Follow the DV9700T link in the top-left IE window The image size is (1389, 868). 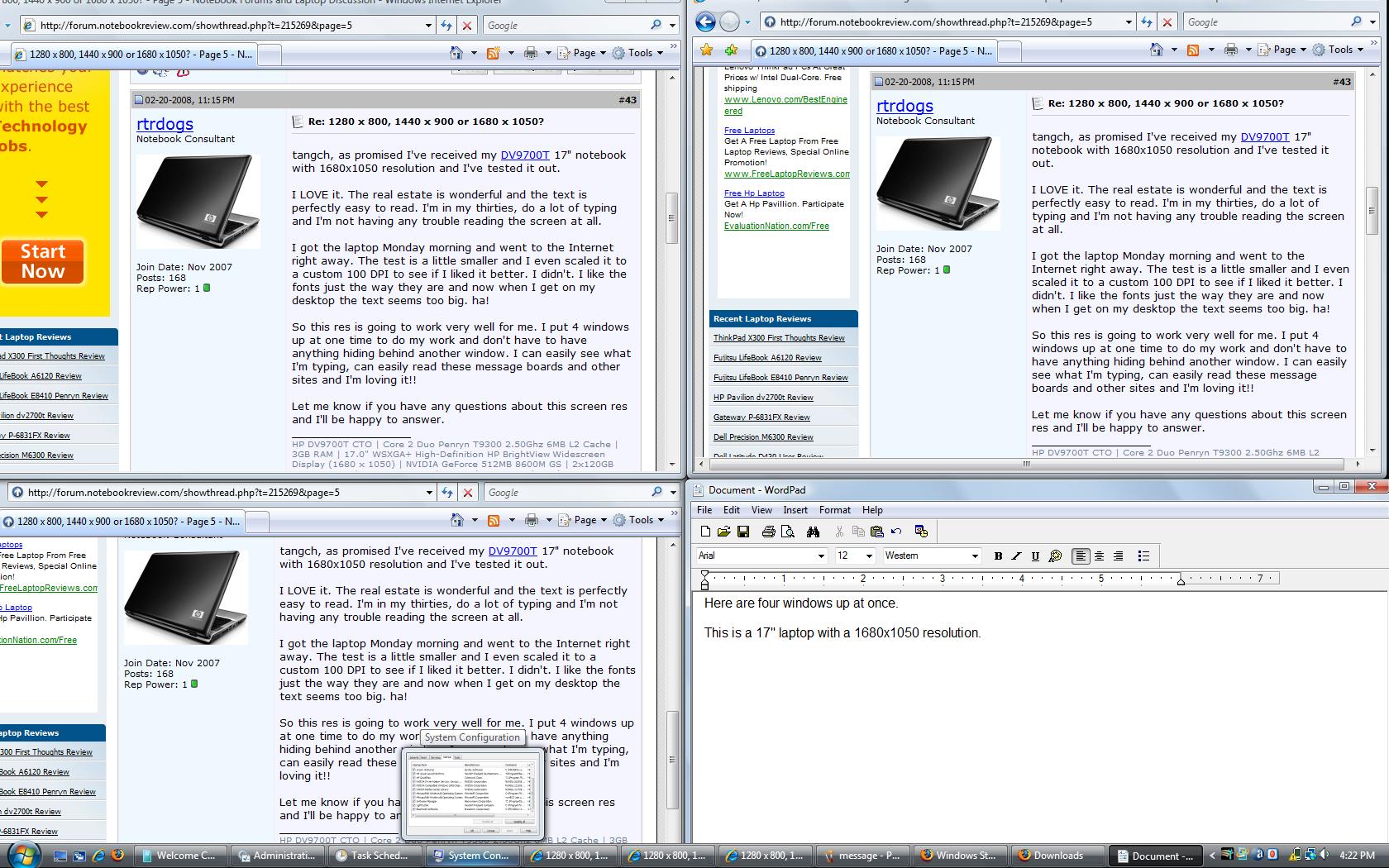(525, 155)
